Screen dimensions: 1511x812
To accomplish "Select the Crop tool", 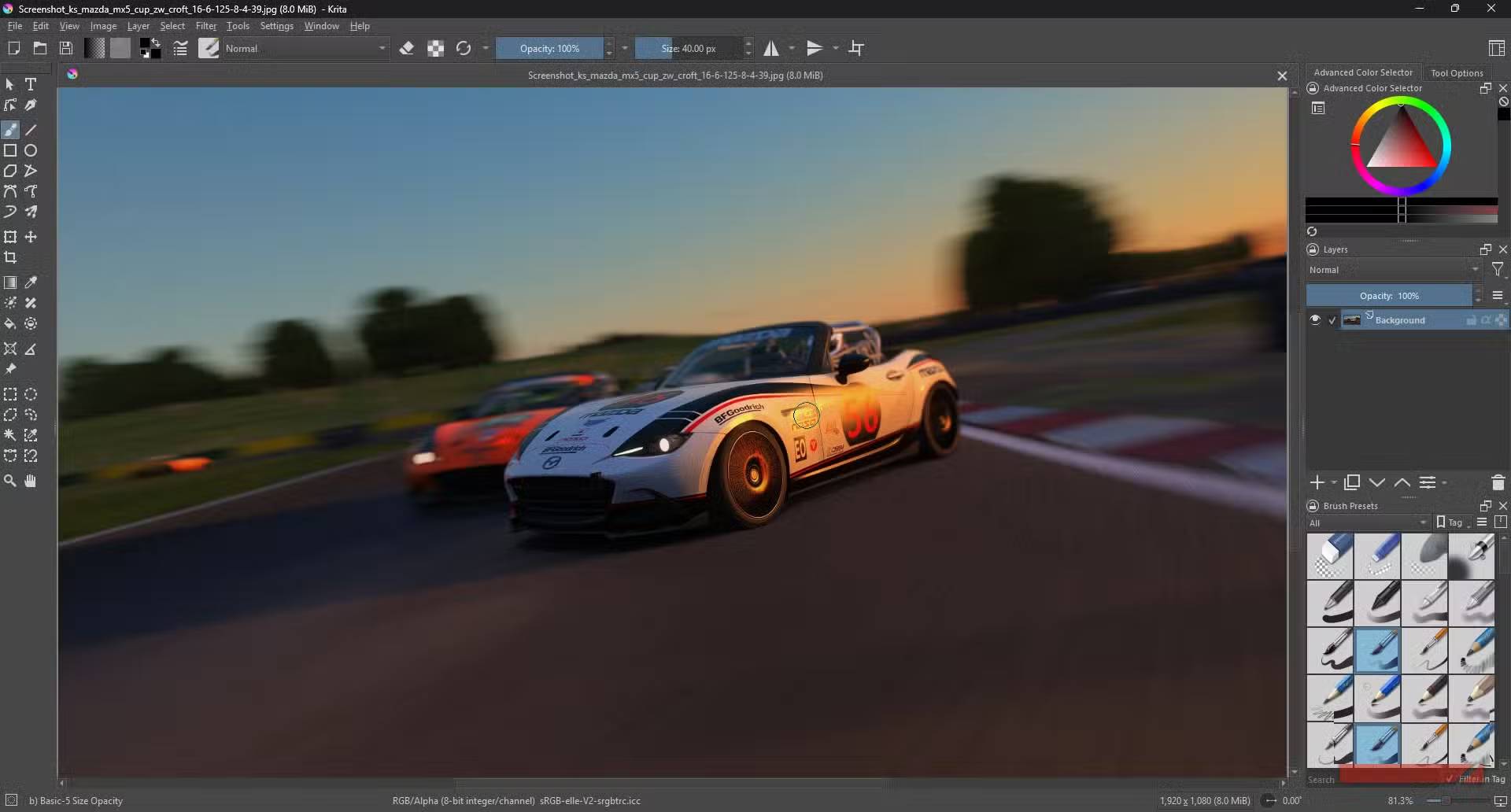I will pyautogui.click(x=10, y=258).
